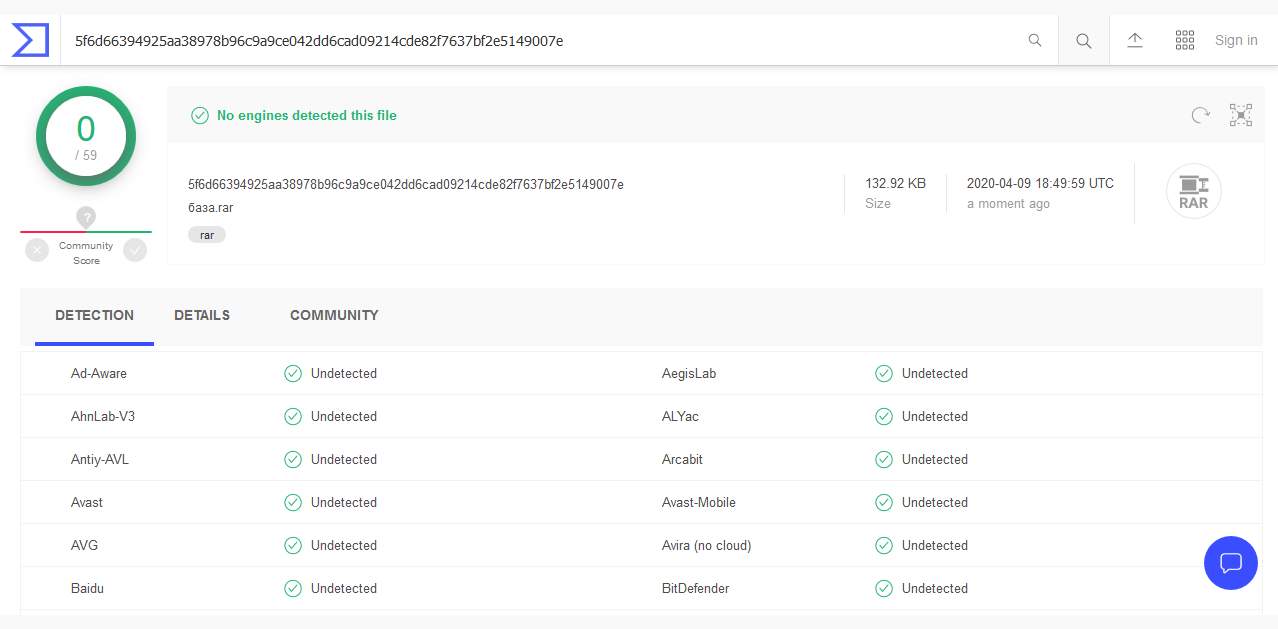Click the 0/59 detection score circle

click(86, 136)
